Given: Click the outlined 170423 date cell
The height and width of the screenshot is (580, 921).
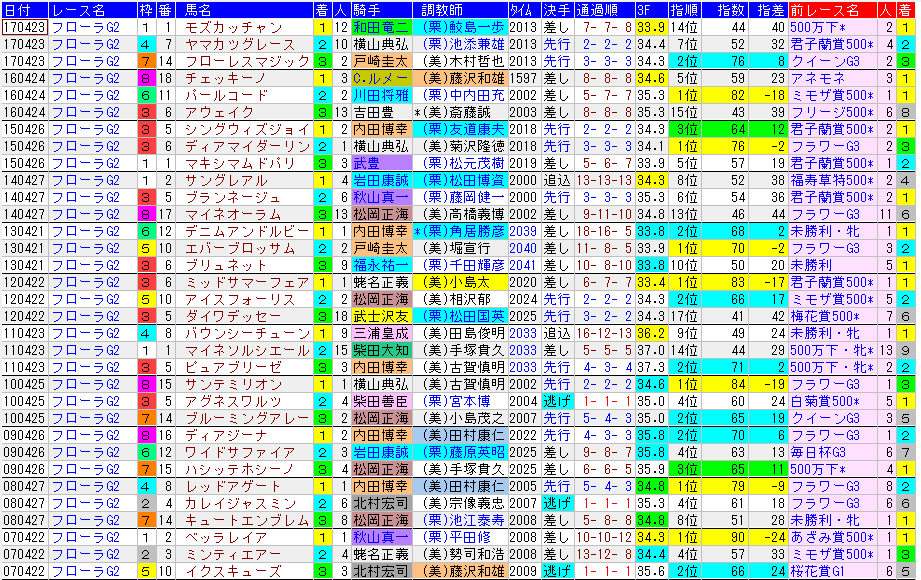Looking at the screenshot, I should click(24, 27).
